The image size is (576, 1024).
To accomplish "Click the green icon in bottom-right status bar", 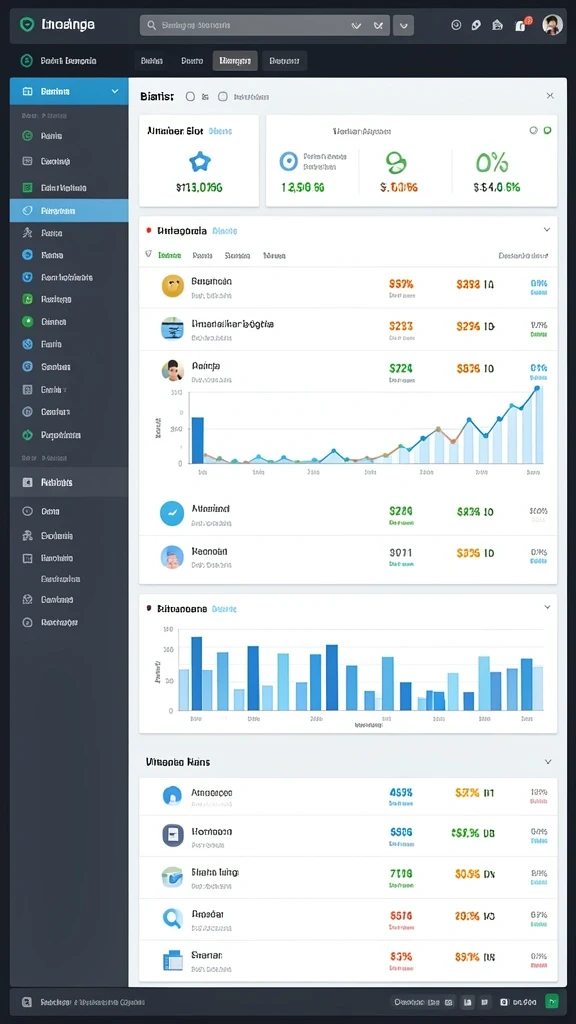I will pos(552,1001).
